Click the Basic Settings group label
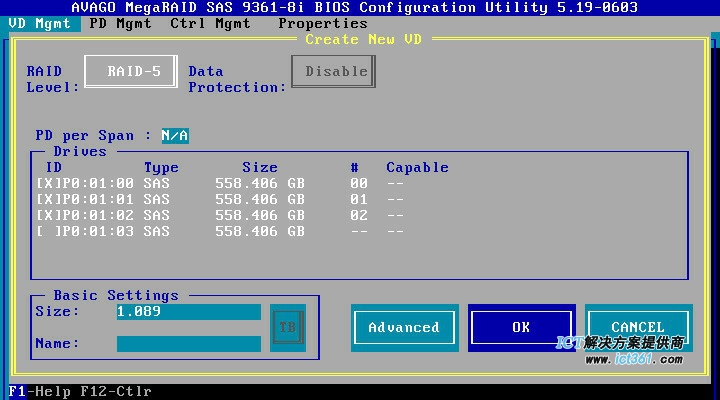The image size is (720, 400). pos(116,295)
